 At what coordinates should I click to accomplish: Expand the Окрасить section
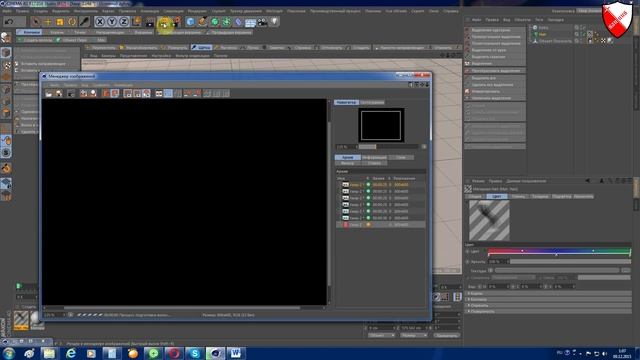(x=549, y=305)
